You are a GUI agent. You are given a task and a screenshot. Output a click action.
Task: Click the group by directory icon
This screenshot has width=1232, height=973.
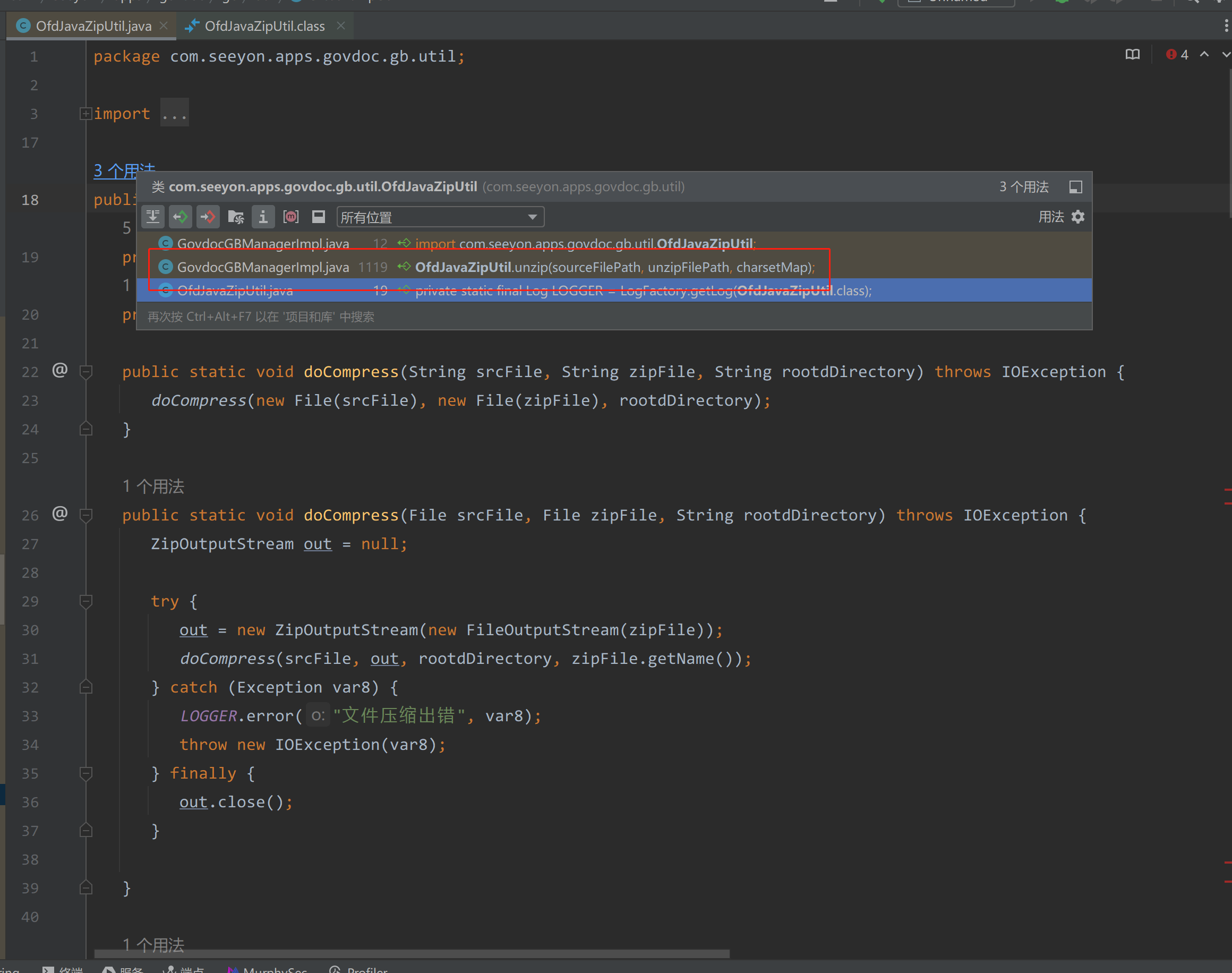(x=235, y=217)
